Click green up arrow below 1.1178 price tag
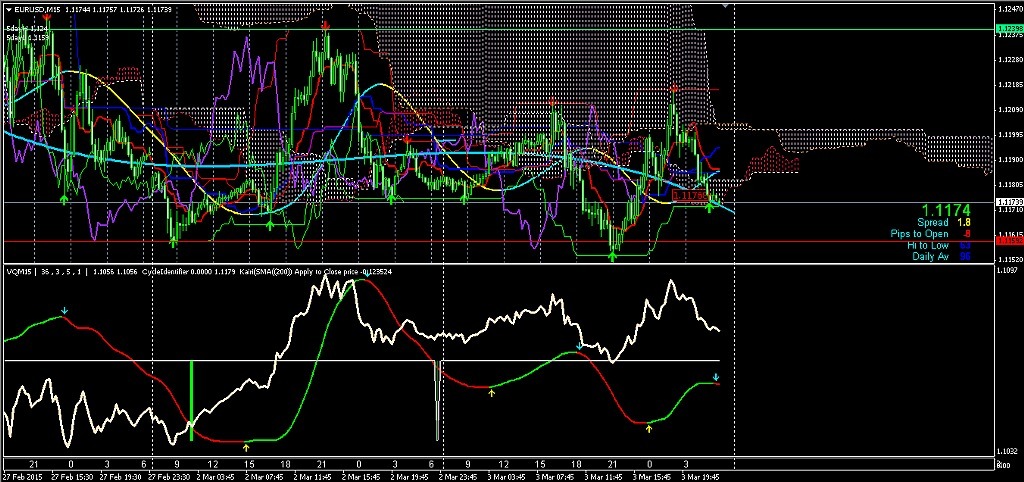 pyautogui.click(x=710, y=206)
